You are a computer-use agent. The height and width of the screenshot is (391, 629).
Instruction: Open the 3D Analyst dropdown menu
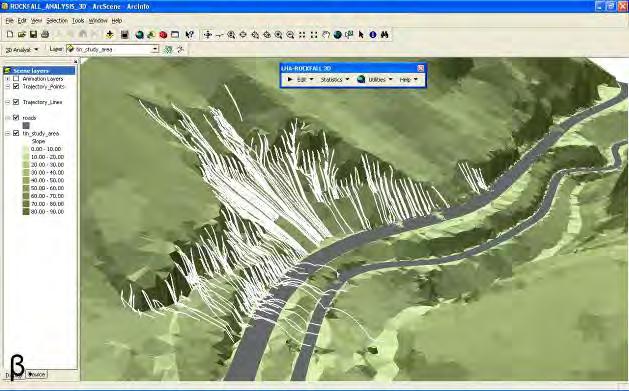pos(22,50)
